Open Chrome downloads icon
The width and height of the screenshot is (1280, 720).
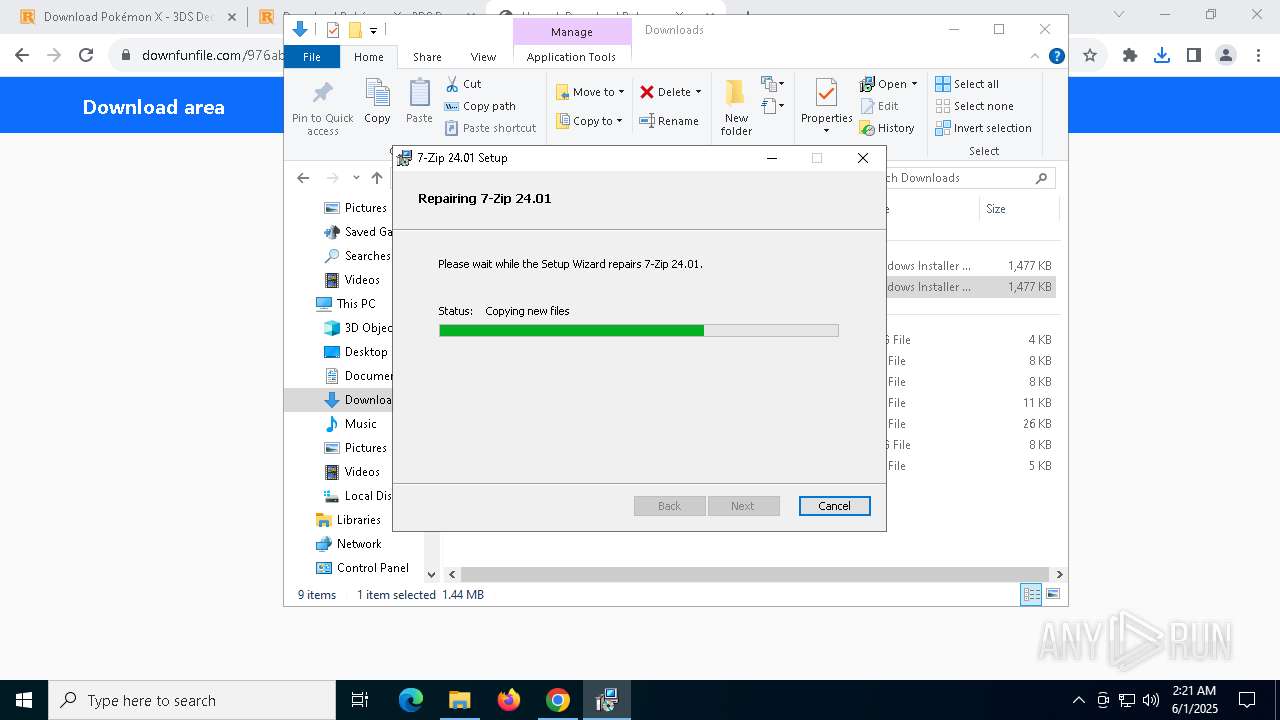click(x=1162, y=56)
